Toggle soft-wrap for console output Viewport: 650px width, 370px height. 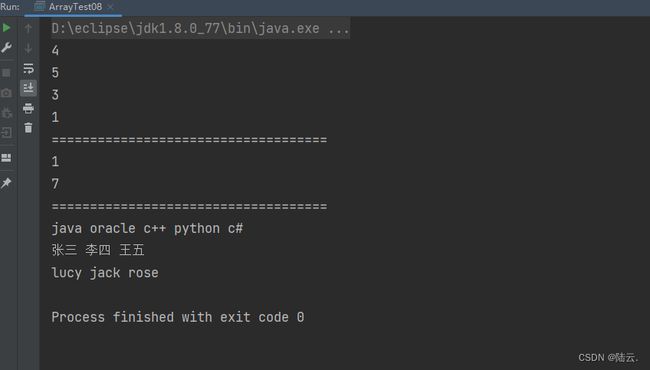[x=28, y=68]
